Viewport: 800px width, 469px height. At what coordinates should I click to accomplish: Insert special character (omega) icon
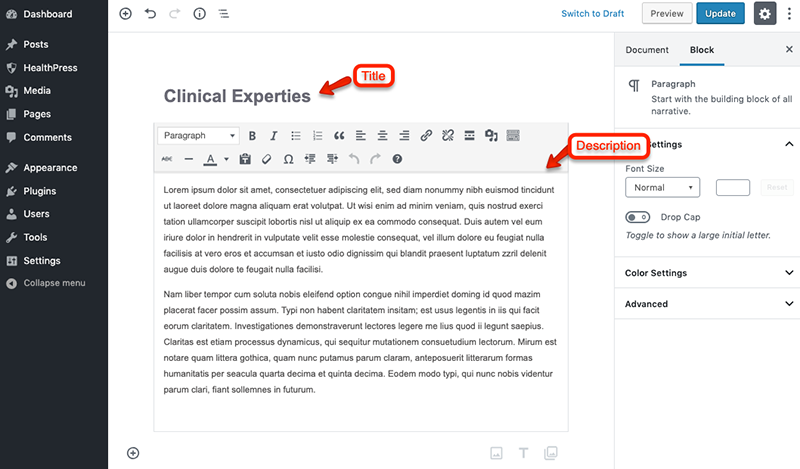(x=288, y=159)
